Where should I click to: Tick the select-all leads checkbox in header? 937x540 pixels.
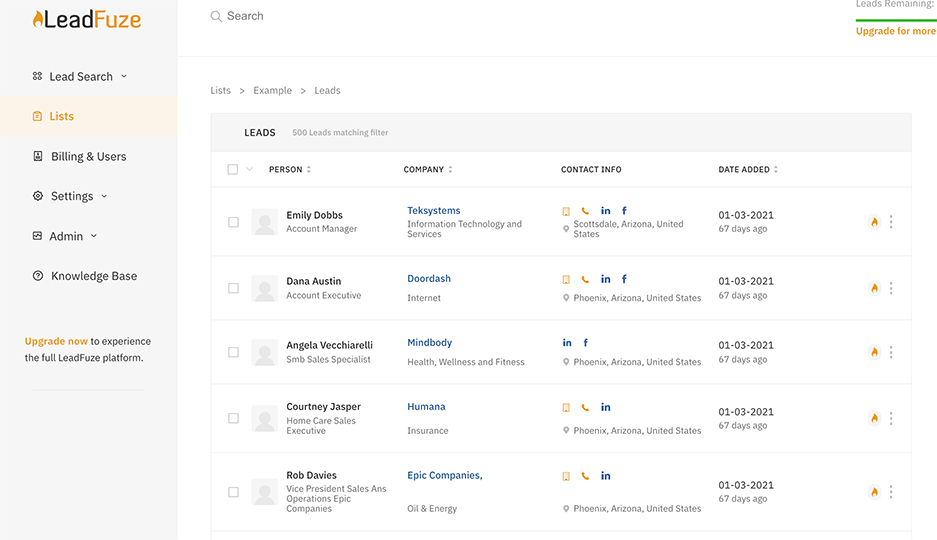233,170
